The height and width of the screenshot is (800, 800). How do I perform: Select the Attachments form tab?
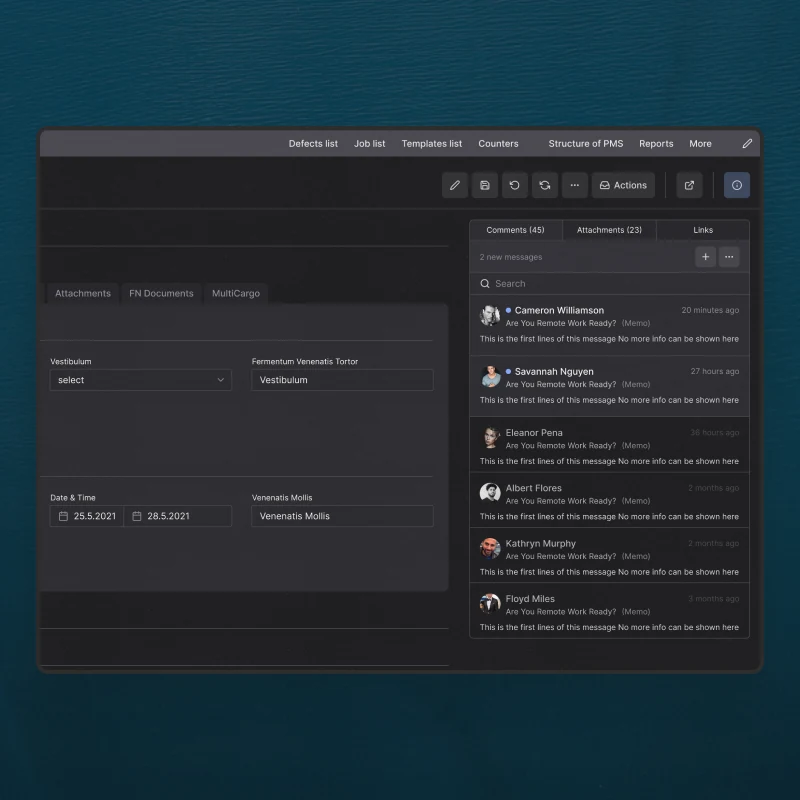83,293
